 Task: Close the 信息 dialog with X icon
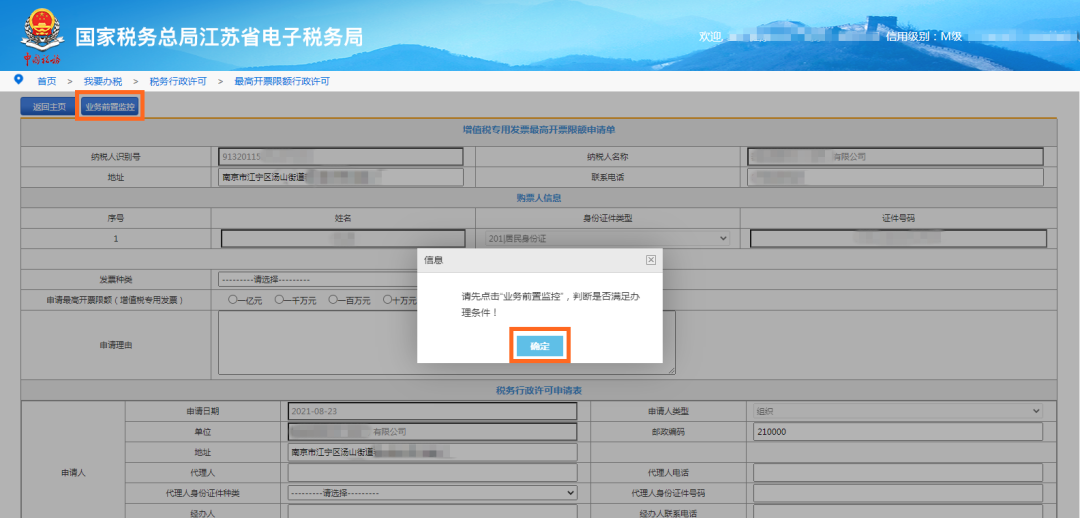pyautogui.click(x=650, y=260)
